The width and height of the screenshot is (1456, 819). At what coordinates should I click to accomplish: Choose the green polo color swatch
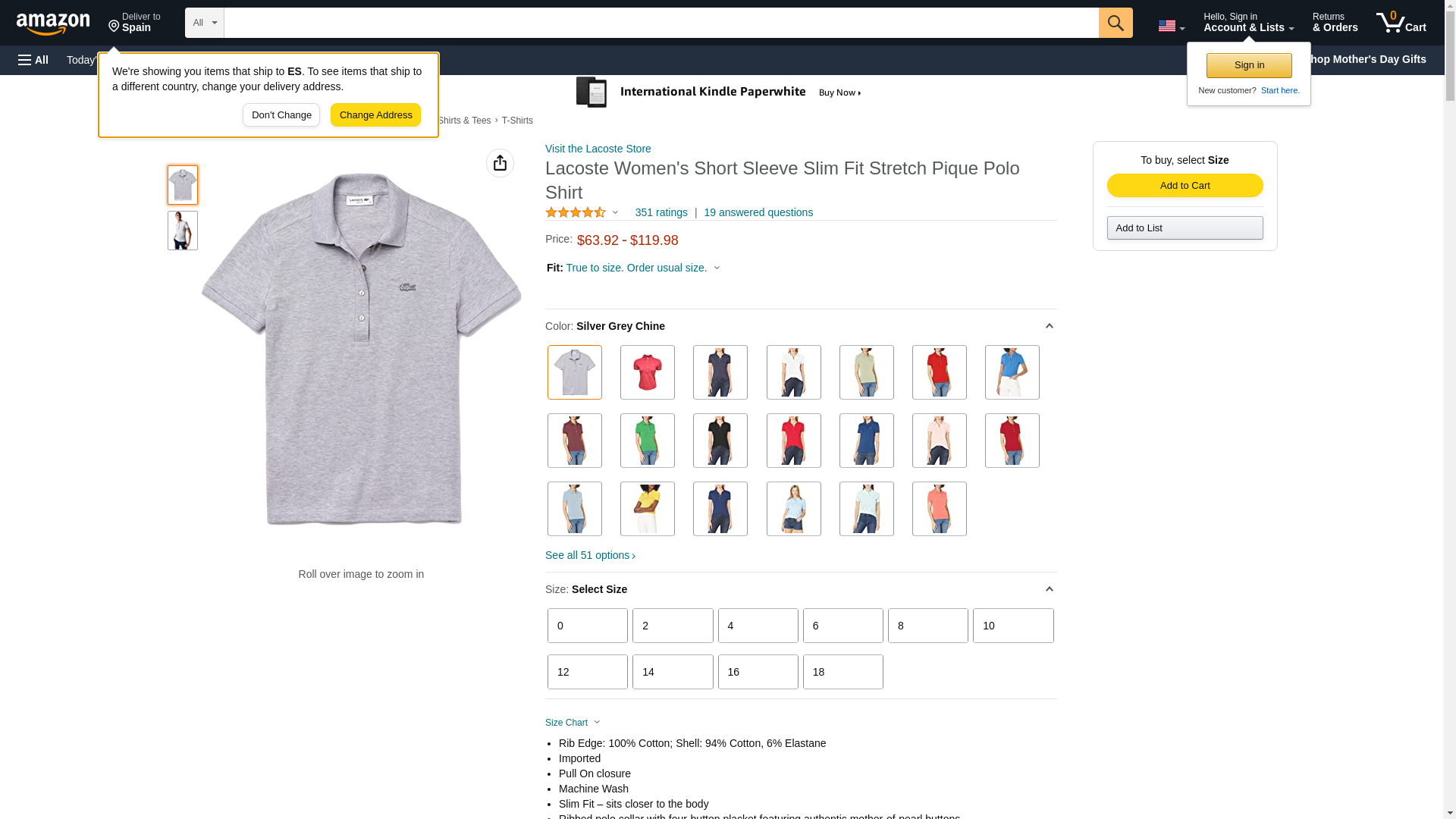pos(647,441)
